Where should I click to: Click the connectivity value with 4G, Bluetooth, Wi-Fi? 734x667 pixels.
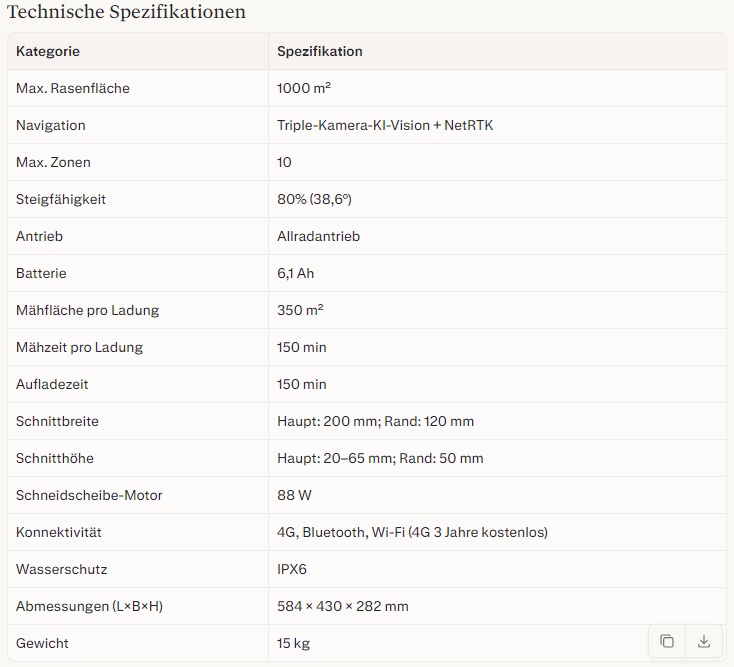[x=412, y=532]
